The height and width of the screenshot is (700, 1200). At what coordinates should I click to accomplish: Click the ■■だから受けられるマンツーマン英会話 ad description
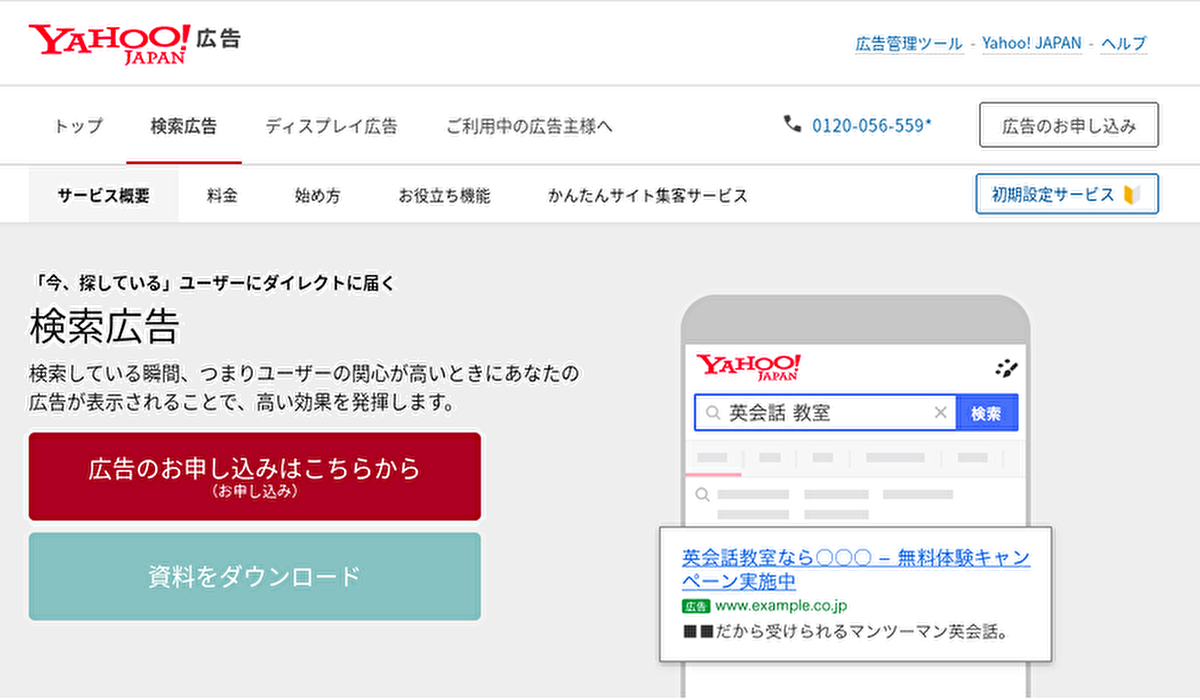tap(846, 632)
